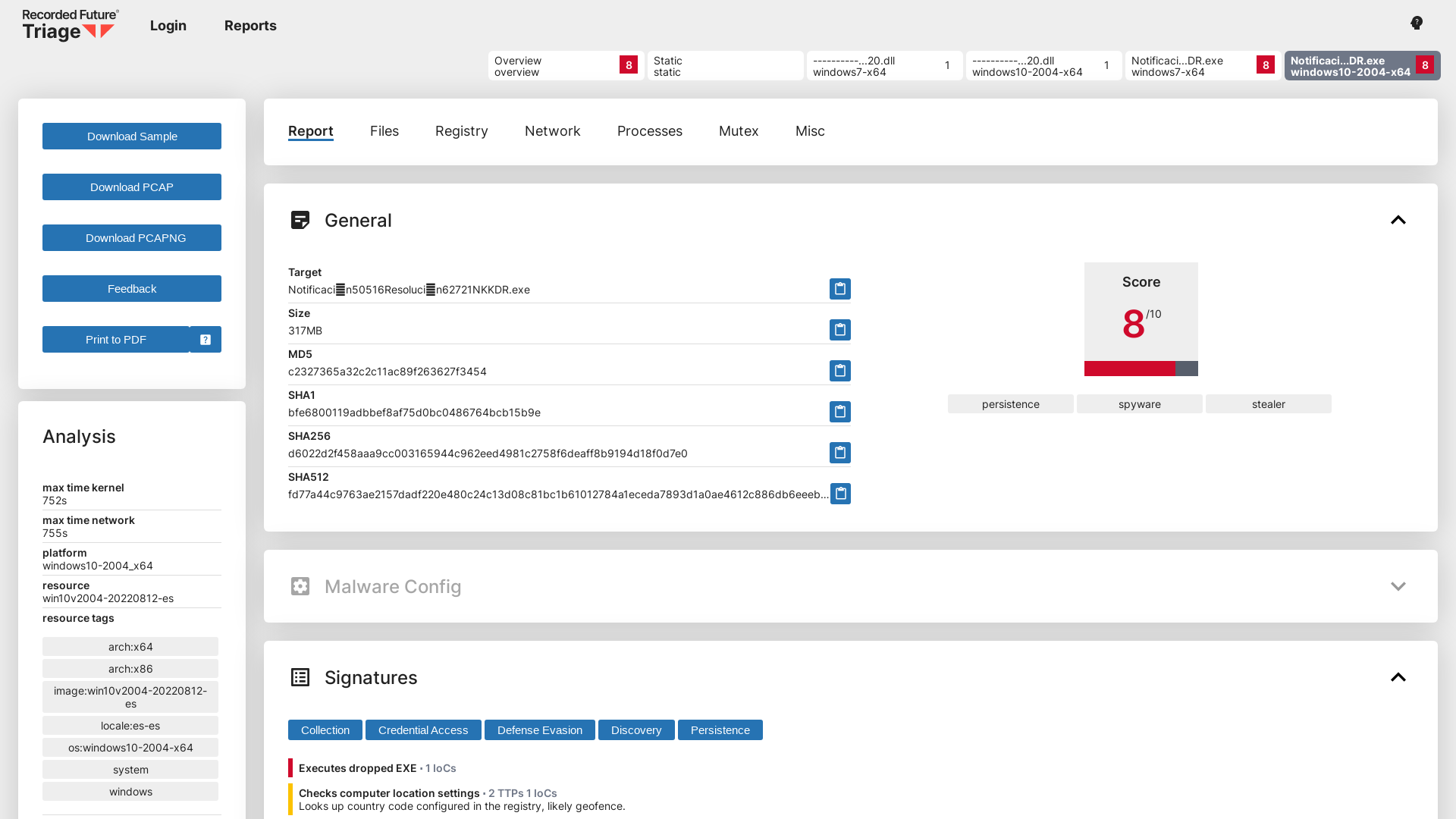Open the help icon in the top-right corner
Viewport: 1456px width, 819px height.
tap(1416, 23)
